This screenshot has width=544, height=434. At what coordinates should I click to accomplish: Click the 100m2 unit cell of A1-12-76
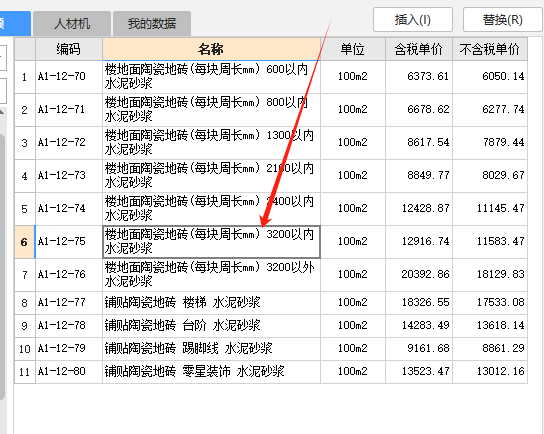[x=353, y=275]
